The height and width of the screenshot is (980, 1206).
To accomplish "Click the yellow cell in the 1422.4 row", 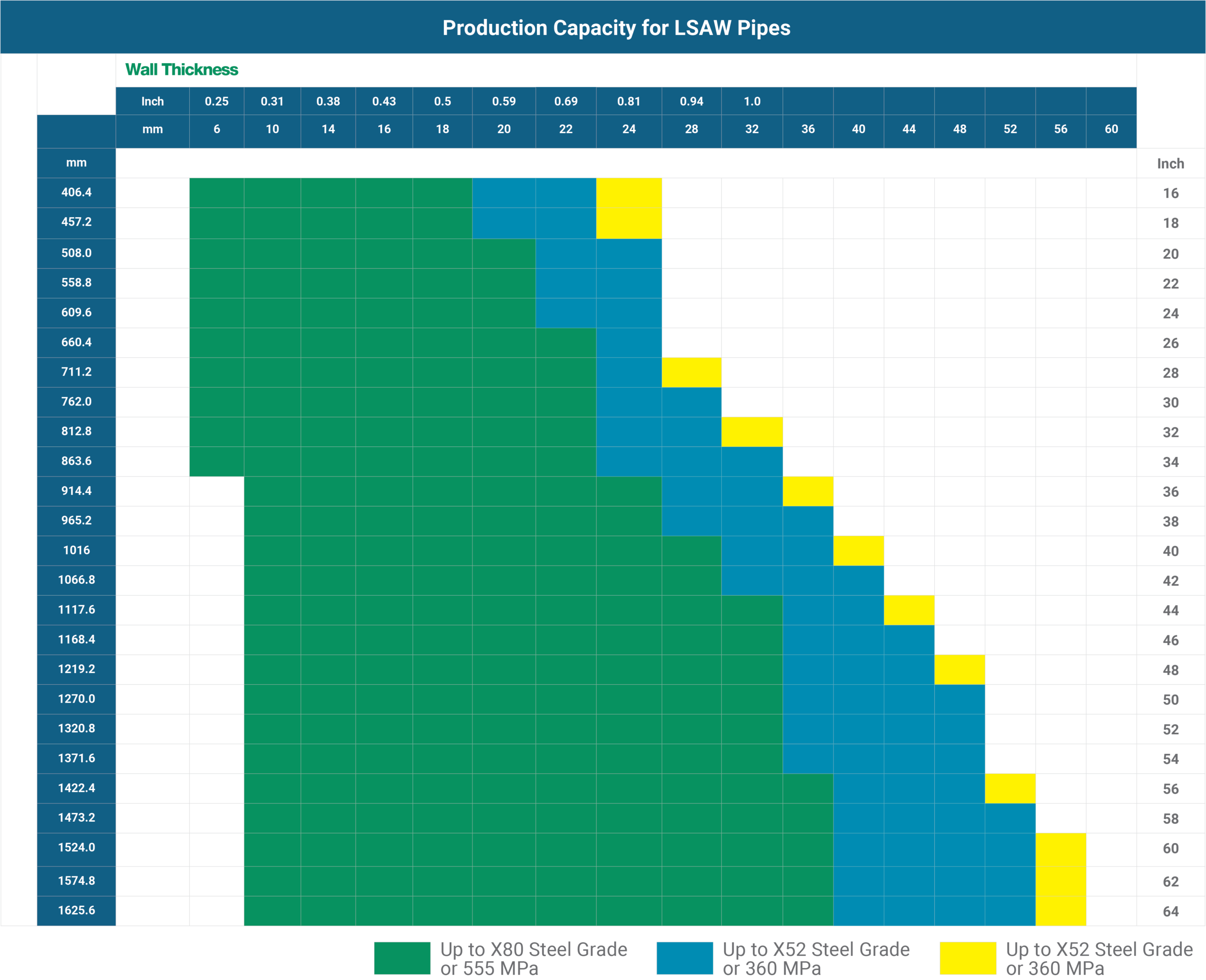I will click(1010, 788).
